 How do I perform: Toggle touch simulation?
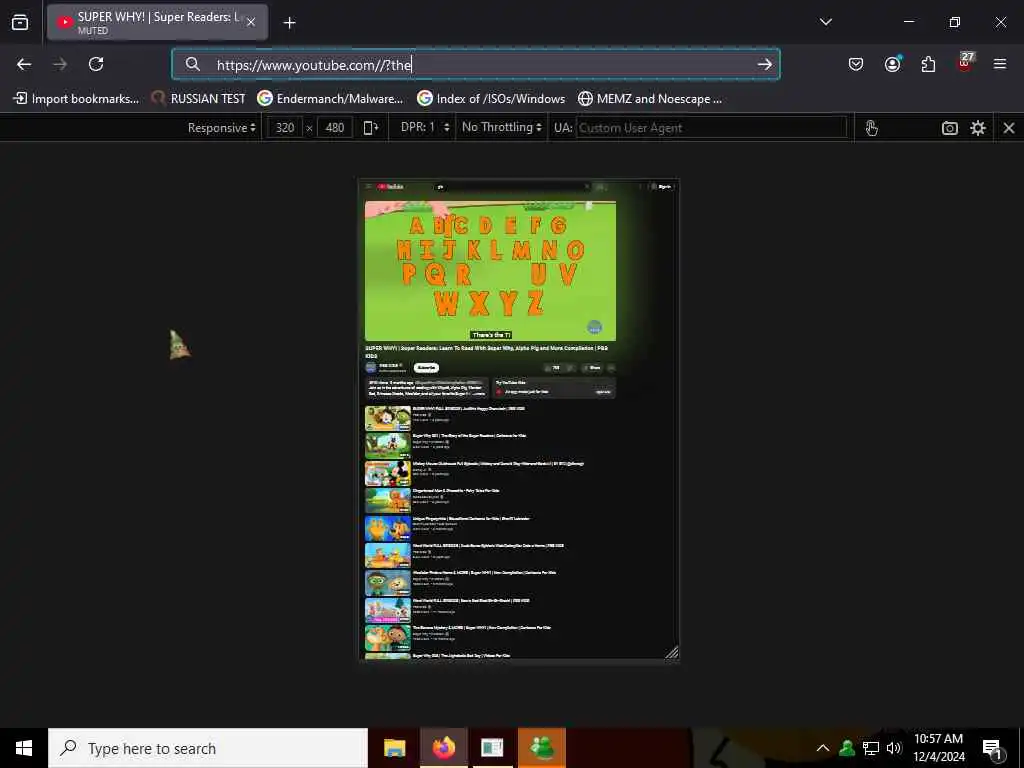(871, 128)
